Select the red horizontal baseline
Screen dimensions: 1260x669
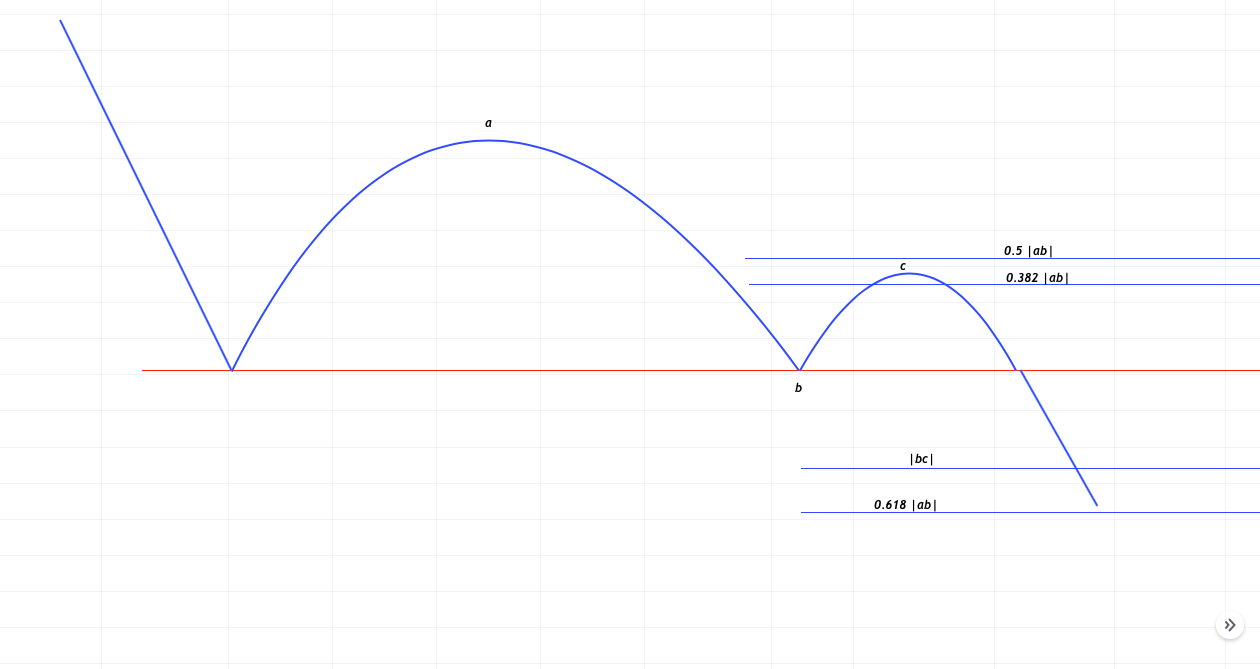[x=500, y=370]
